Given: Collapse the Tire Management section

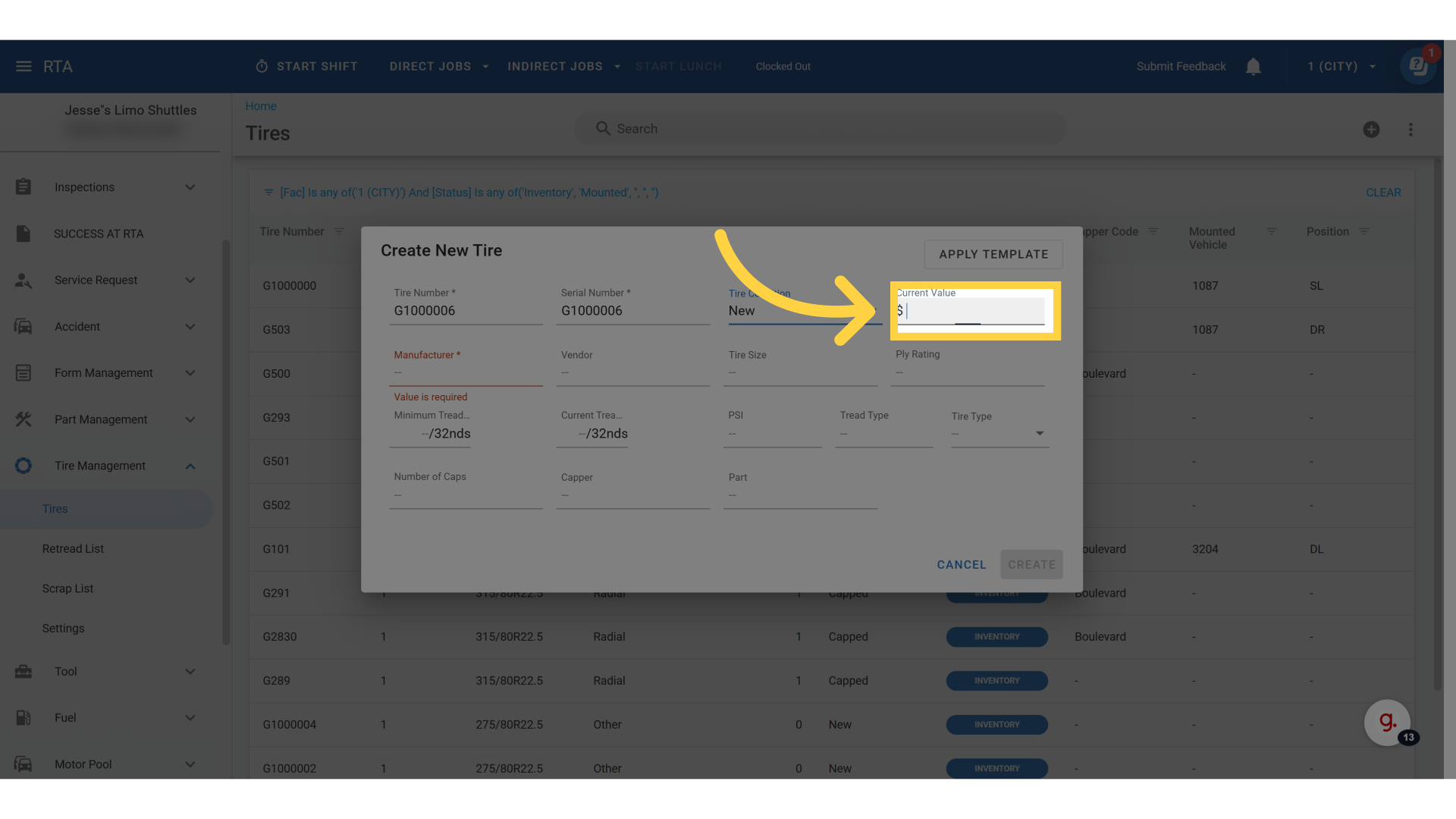Looking at the screenshot, I should coord(190,466).
